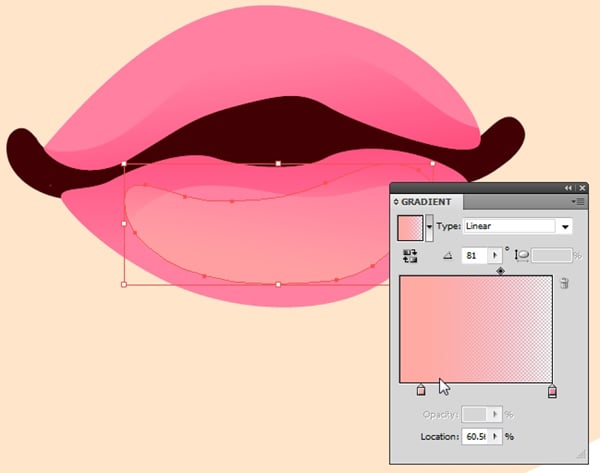The width and height of the screenshot is (600, 473).
Task: Select the left pink gradient stop
Action: tap(421, 390)
